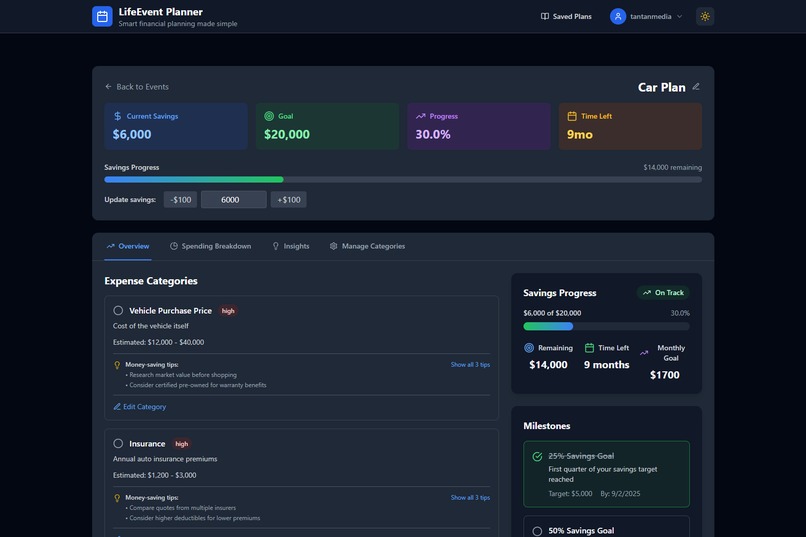
Task: Toggle light mode with the sun icon
Action: (705, 16)
